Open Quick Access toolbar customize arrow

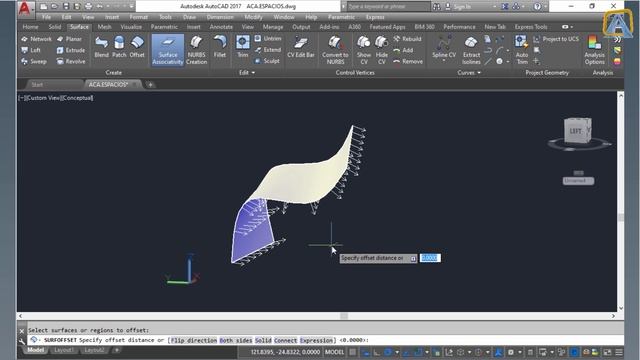(131, 7)
